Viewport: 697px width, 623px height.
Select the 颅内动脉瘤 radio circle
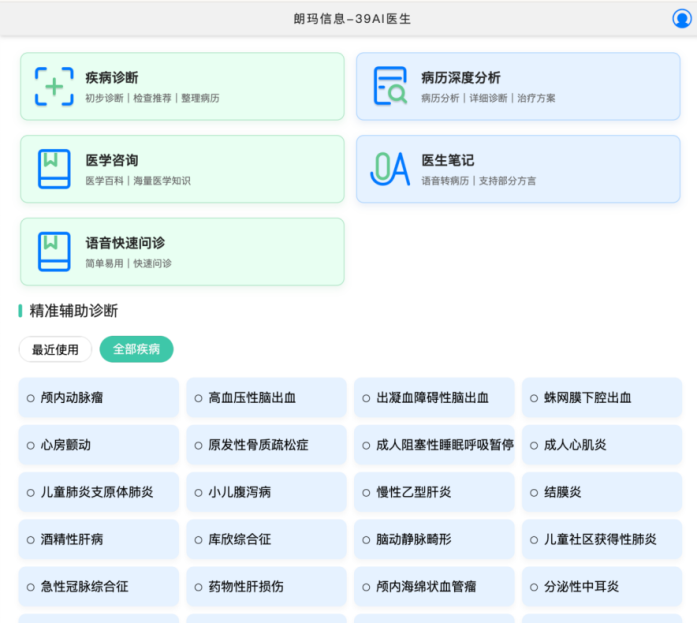click(31, 398)
